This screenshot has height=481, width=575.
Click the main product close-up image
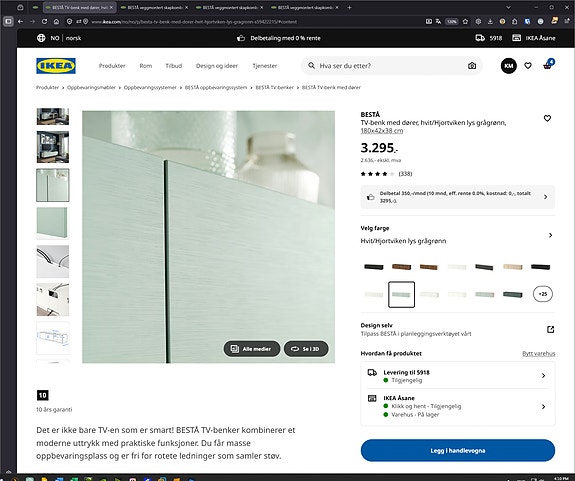[x=208, y=237]
